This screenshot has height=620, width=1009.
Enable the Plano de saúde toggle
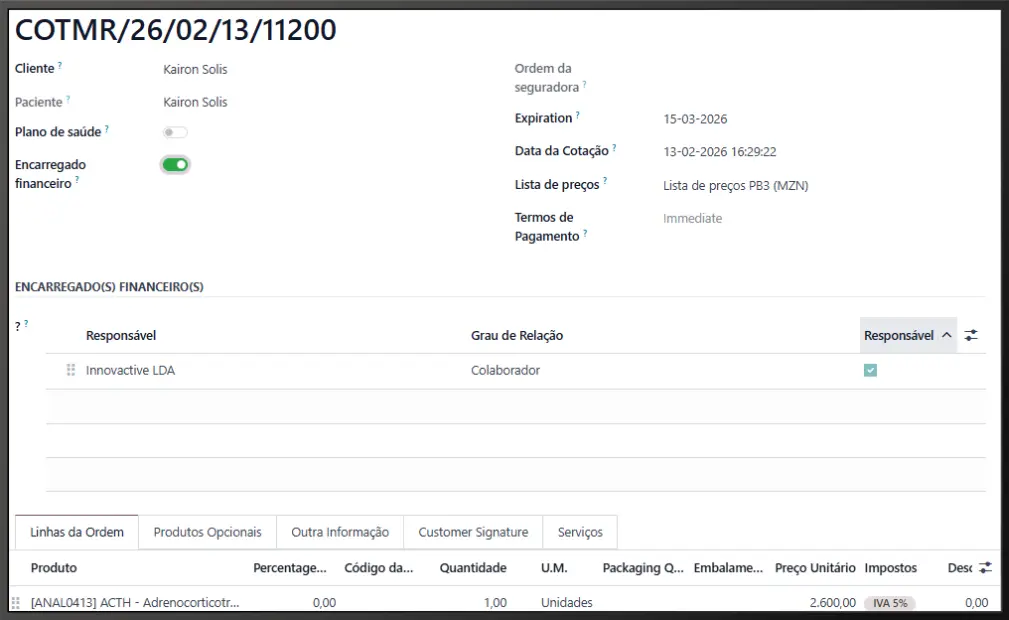tap(175, 132)
